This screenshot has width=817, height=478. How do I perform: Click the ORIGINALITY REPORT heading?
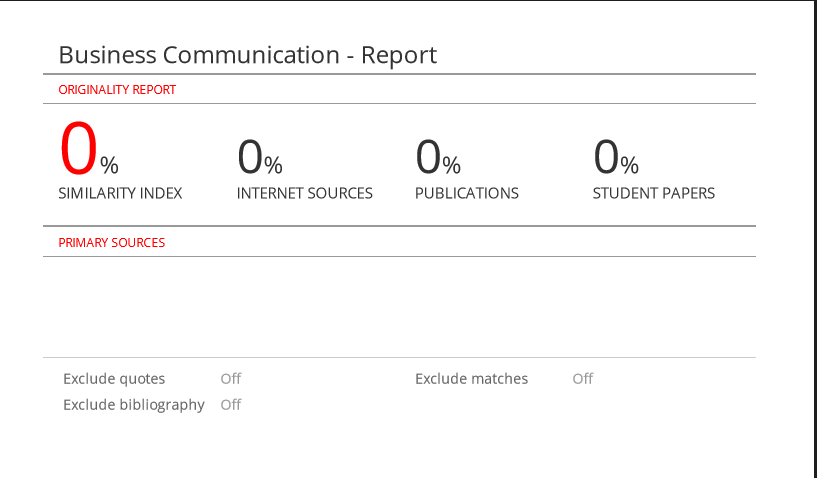click(x=117, y=90)
